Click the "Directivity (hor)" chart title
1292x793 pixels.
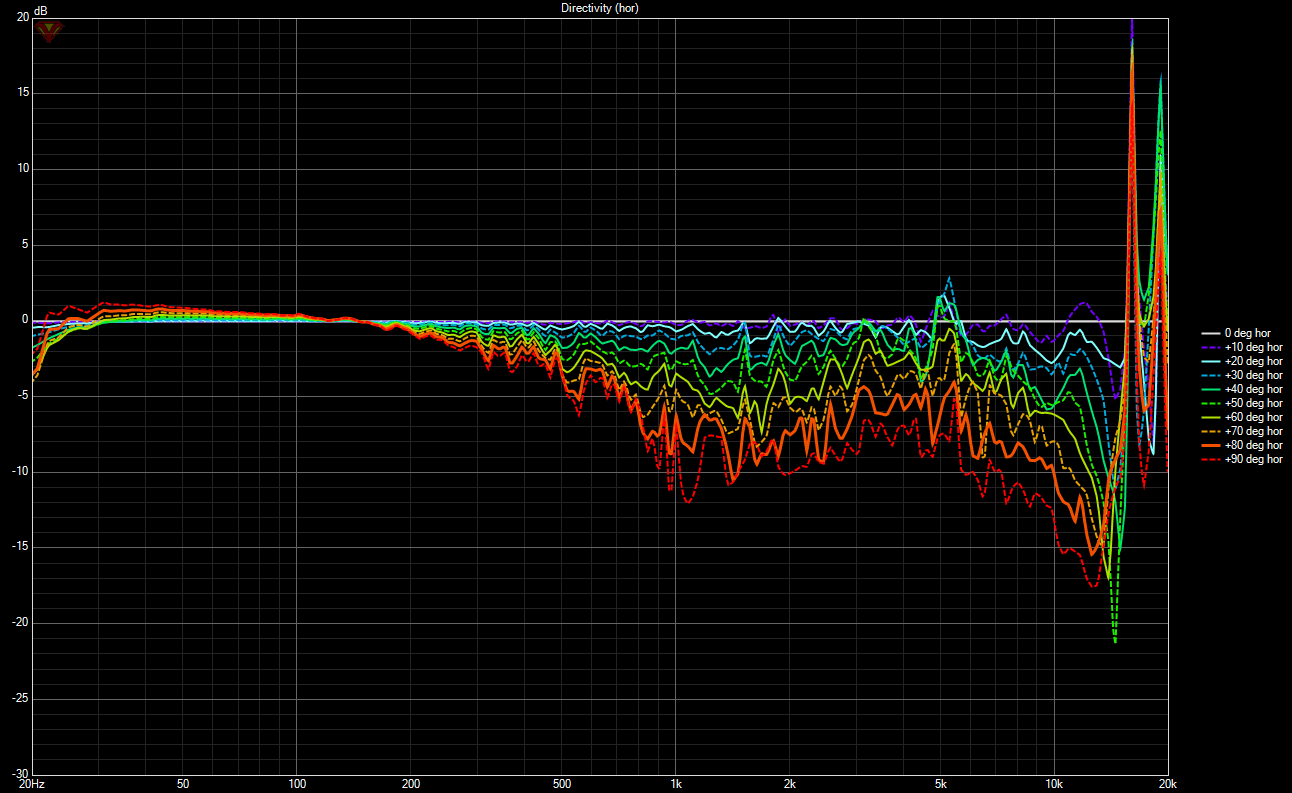tap(600, 8)
